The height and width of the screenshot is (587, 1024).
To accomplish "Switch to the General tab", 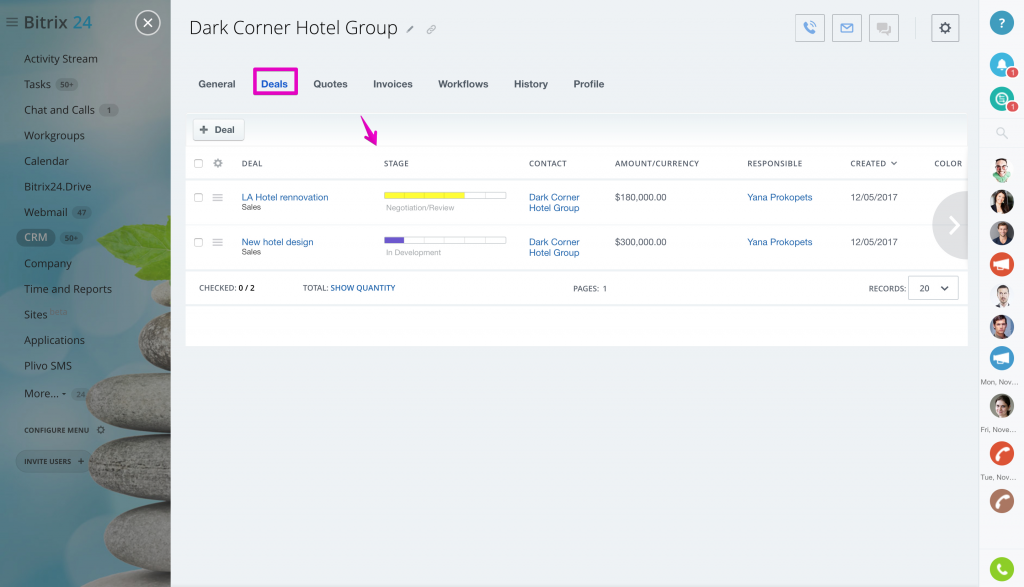I will [x=217, y=84].
